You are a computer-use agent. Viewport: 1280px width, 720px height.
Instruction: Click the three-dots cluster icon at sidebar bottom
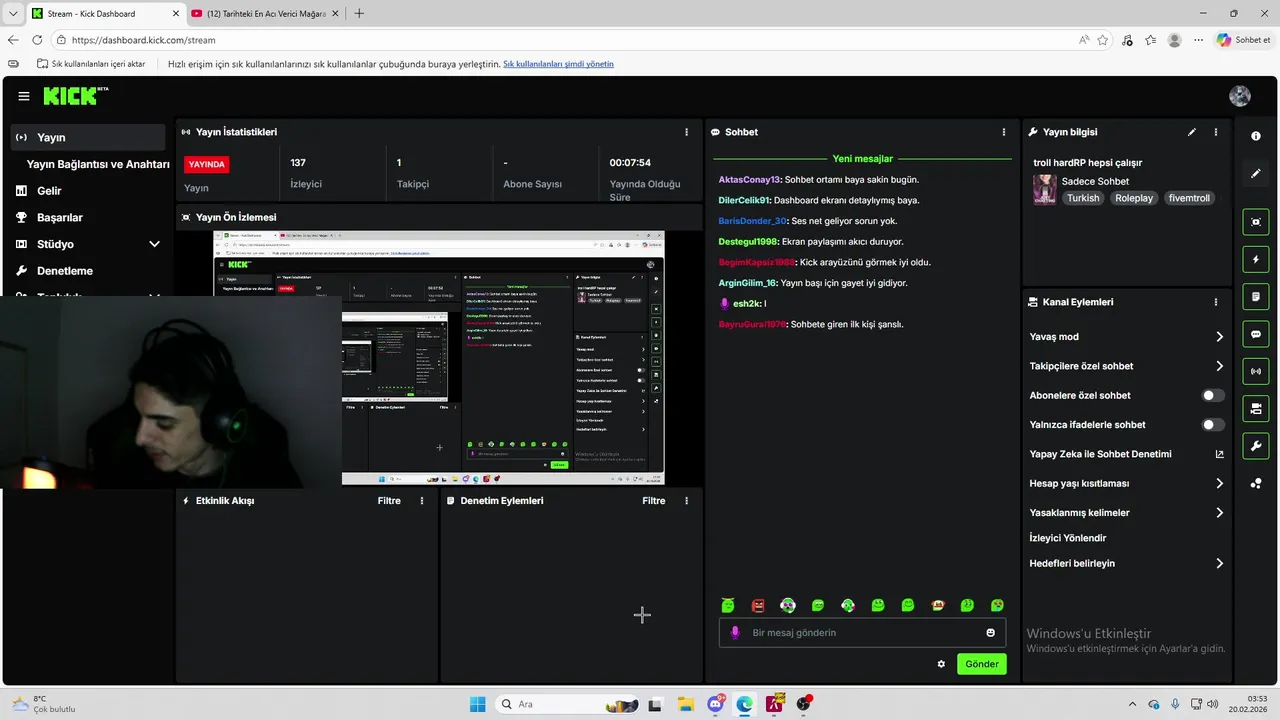[1256, 484]
